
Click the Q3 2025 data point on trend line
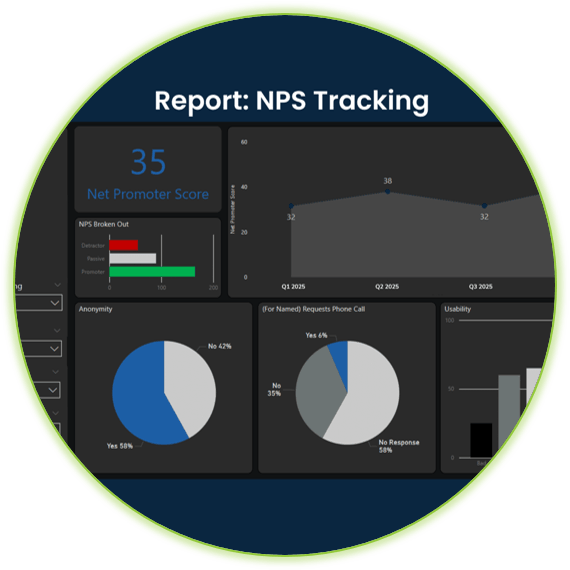pos(484,206)
